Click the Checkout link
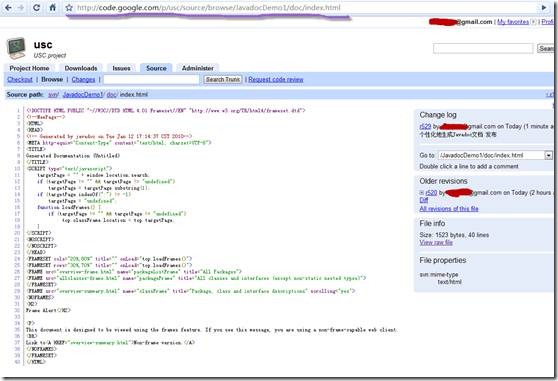Image resolution: width=558 pixels, height=381 pixels. (20, 79)
